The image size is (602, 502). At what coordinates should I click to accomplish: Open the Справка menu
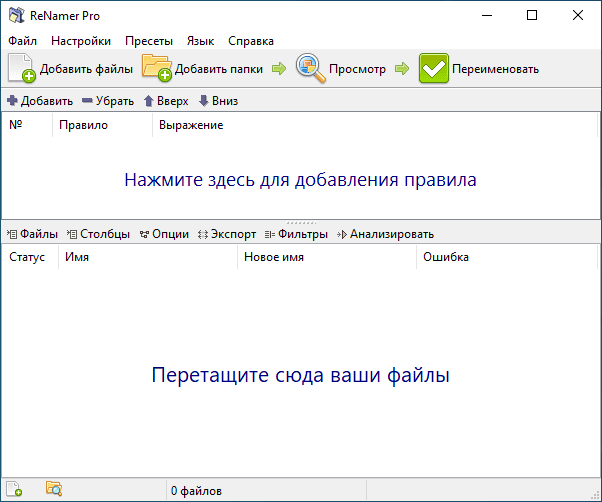pos(251,41)
